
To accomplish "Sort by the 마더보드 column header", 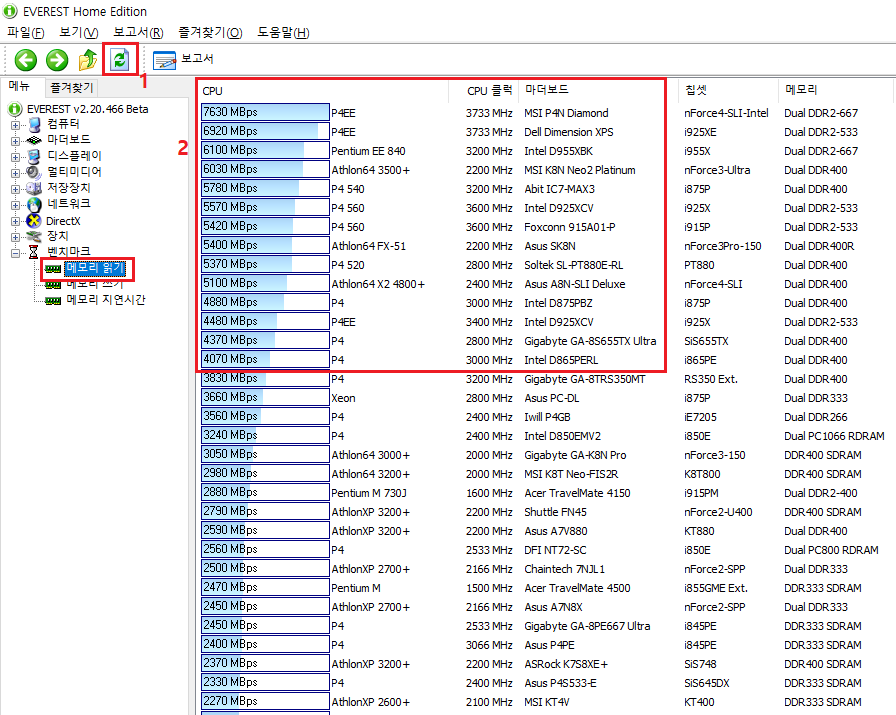I will [598, 90].
